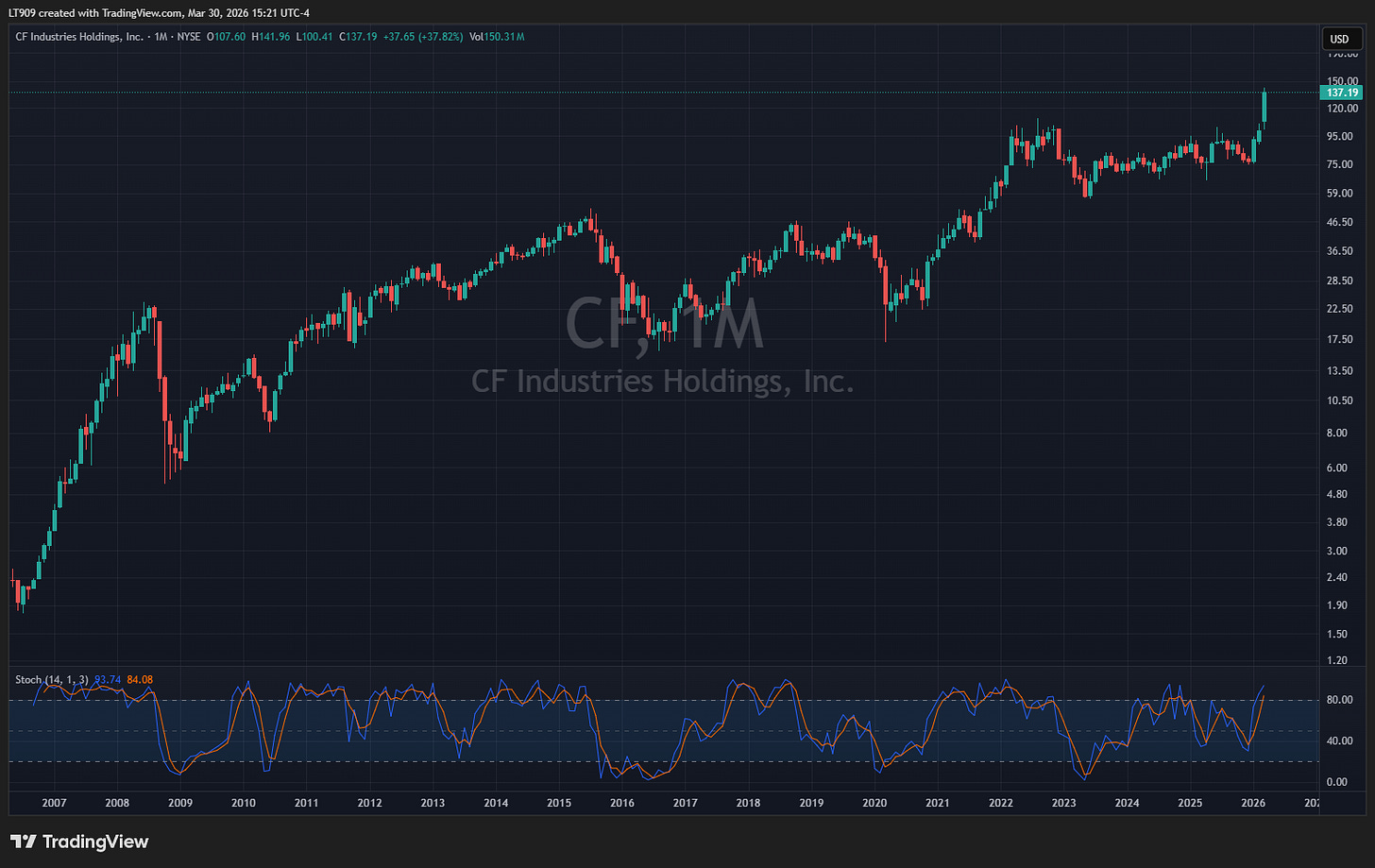Click the header text LT909 created with TradingView.com

(x=97, y=12)
